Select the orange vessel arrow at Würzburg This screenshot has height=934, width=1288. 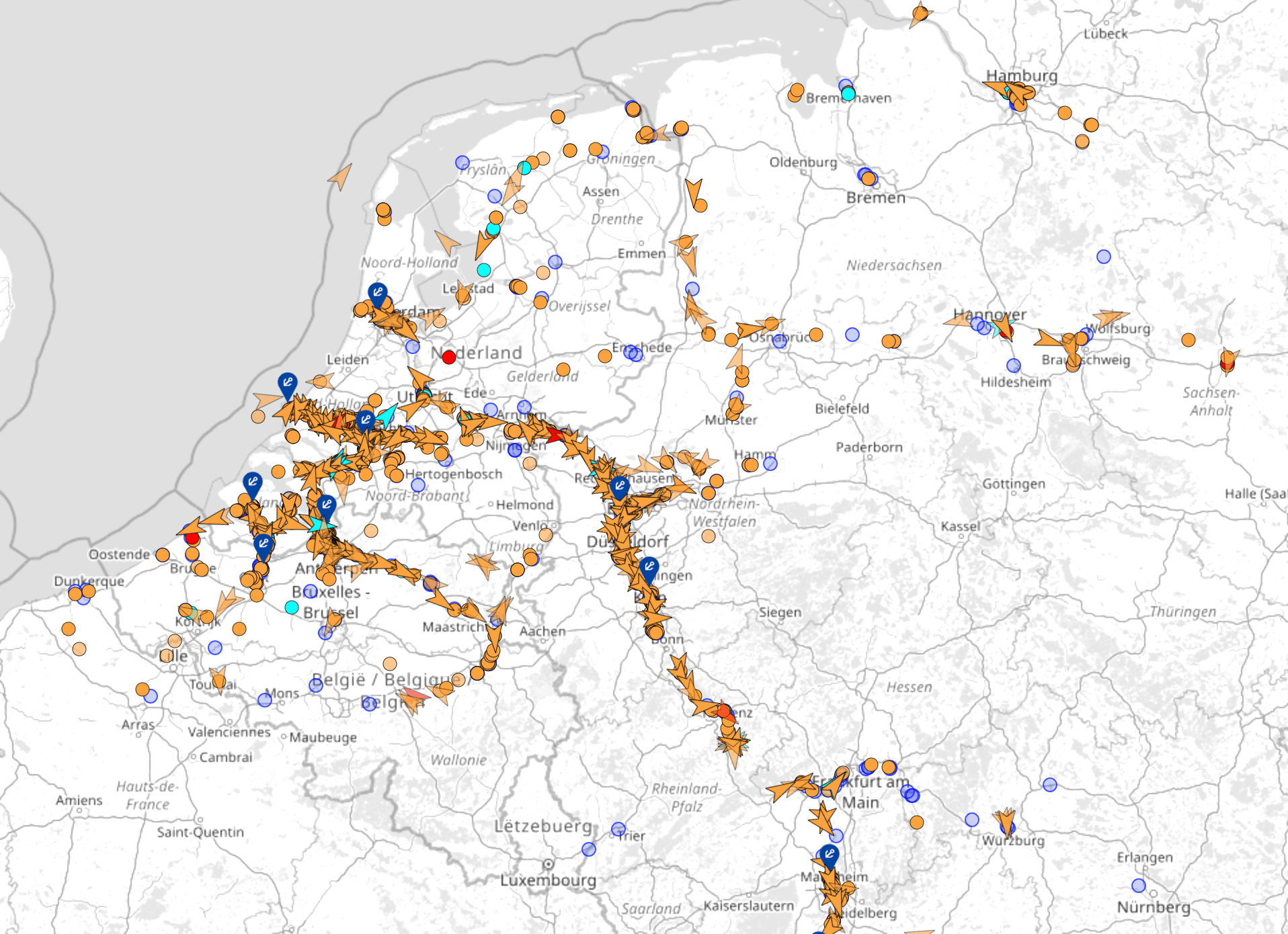1006,821
